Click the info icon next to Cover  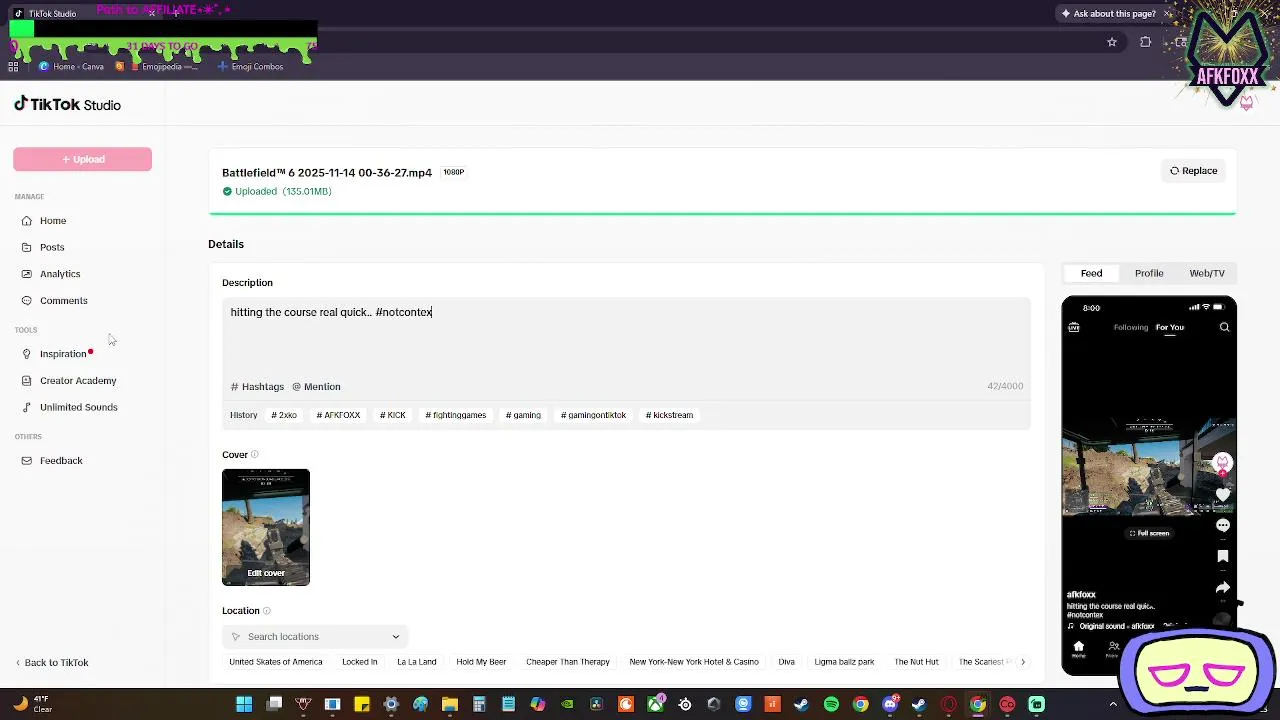pyautogui.click(x=255, y=454)
